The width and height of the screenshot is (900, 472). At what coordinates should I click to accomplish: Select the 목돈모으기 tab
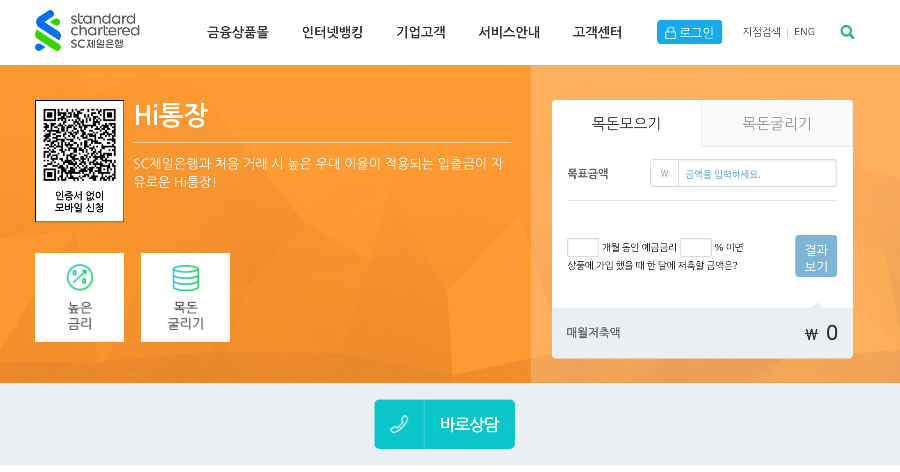tap(627, 123)
